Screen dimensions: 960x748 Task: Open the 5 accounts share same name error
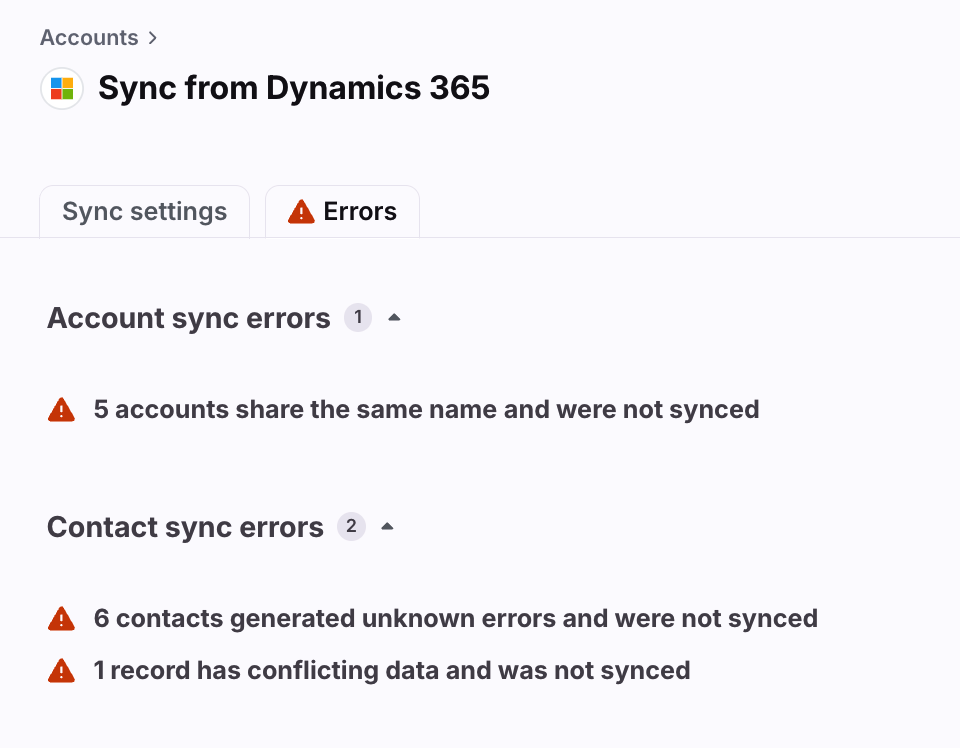click(426, 410)
